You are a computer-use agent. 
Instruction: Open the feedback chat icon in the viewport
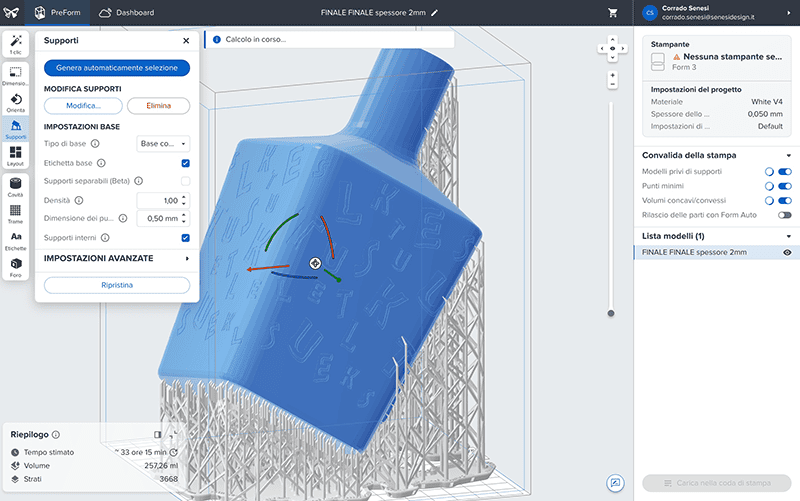615,483
